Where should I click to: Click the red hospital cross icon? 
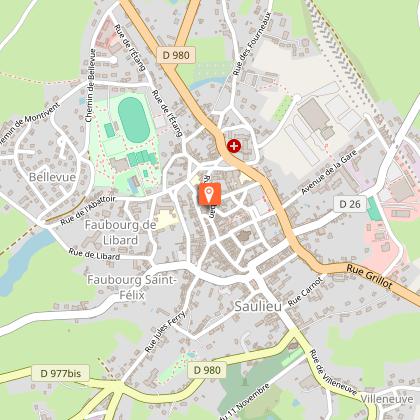(234, 146)
